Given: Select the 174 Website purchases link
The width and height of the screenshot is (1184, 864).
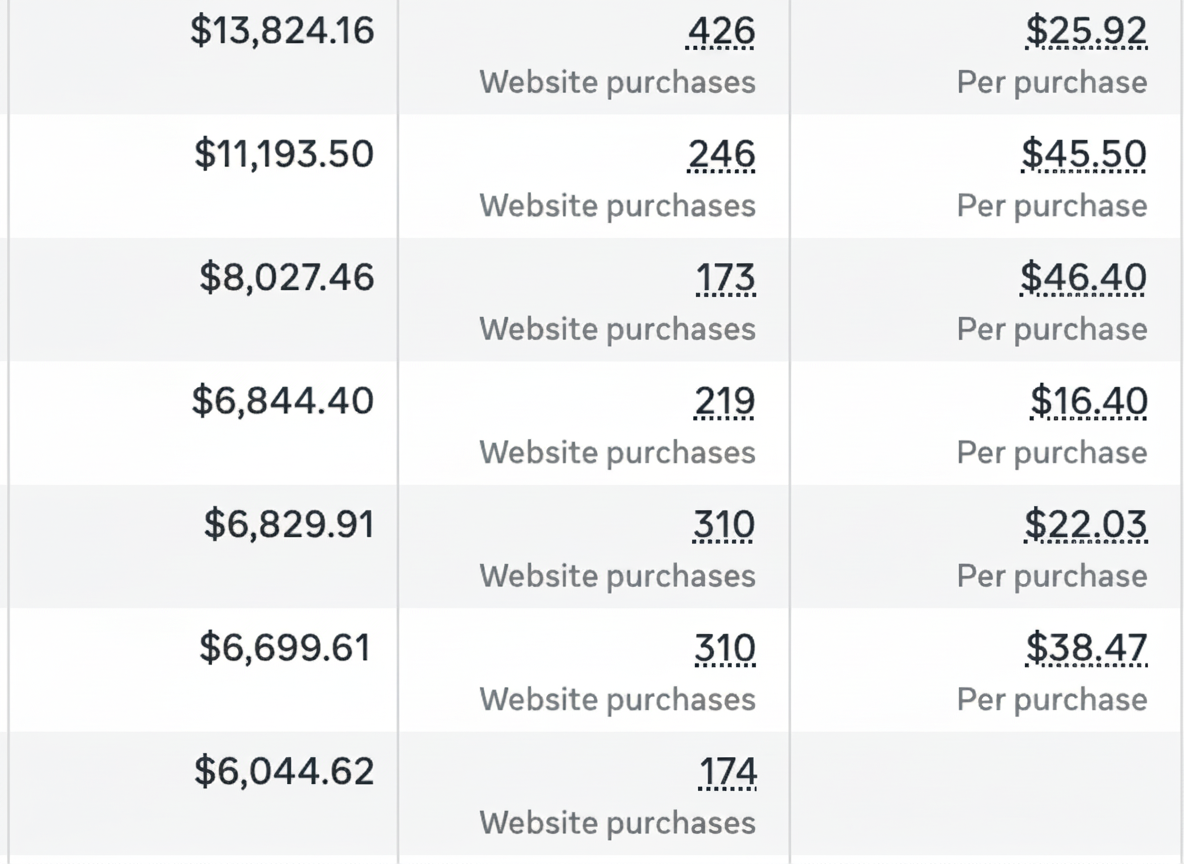Looking at the screenshot, I should [x=727, y=771].
